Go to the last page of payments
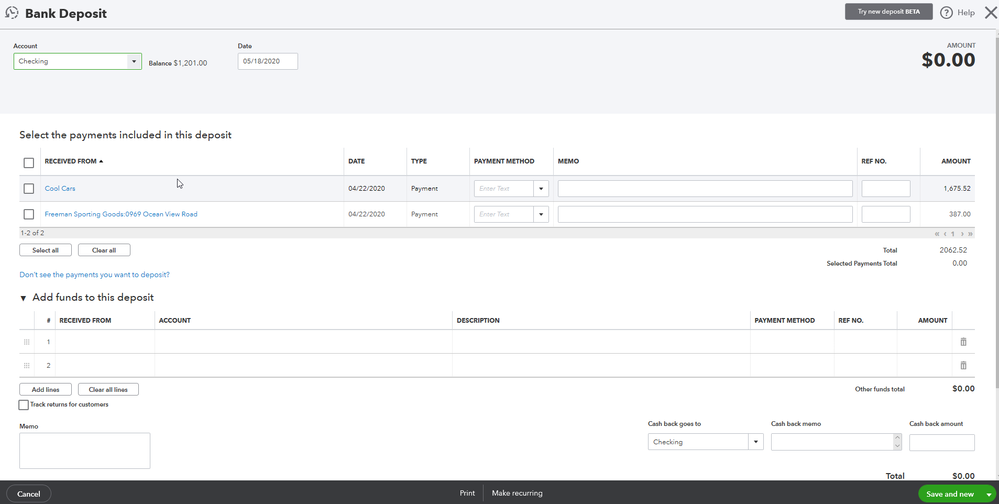Image resolution: width=999 pixels, height=504 pixels. point(970,234)
